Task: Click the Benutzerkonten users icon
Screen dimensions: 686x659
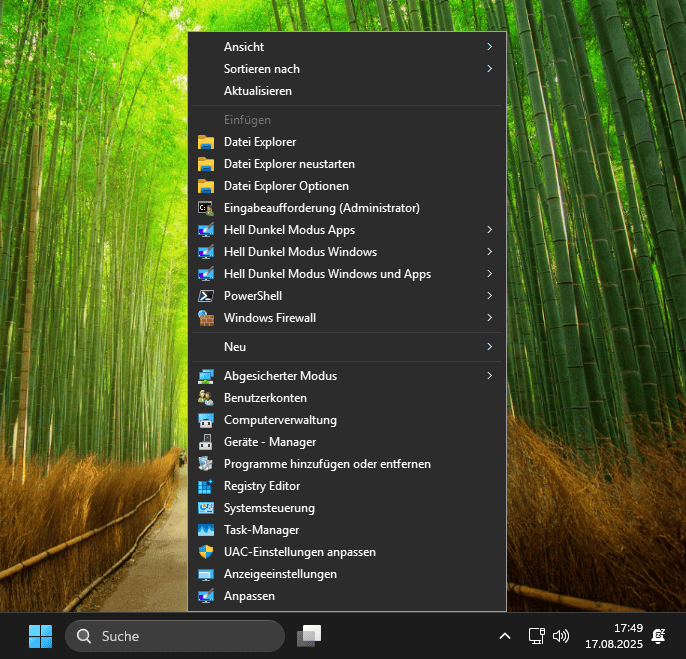Action: click(206, 398)
